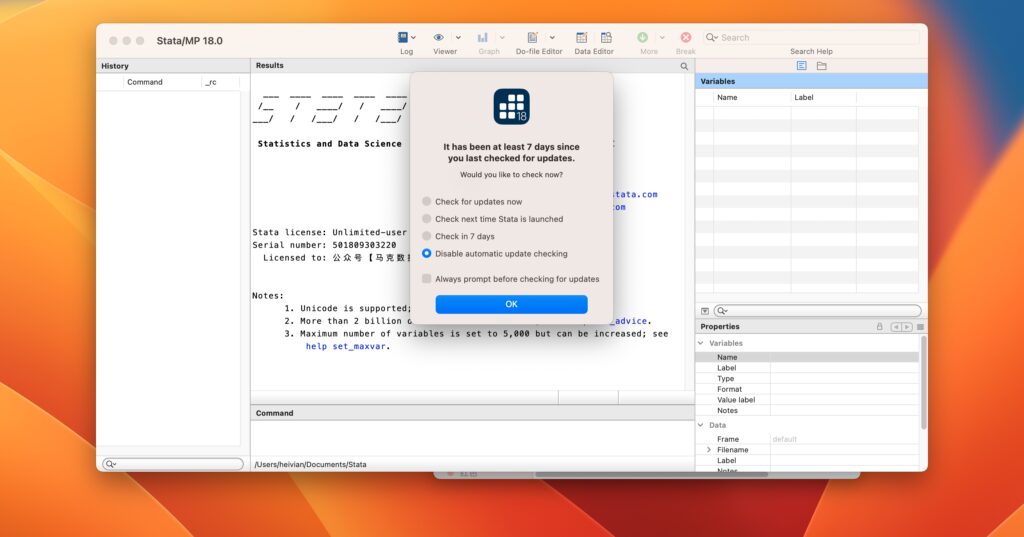This screenshot has height=537, width=1024.
Task: Open the Do-file Editor dropdown arrow
Action: click(552, 38)
